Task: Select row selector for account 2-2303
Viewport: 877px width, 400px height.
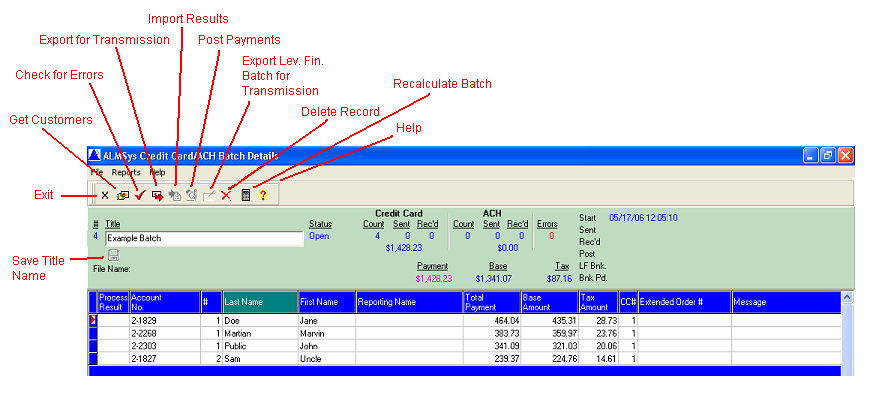Action: pos(93,346)
